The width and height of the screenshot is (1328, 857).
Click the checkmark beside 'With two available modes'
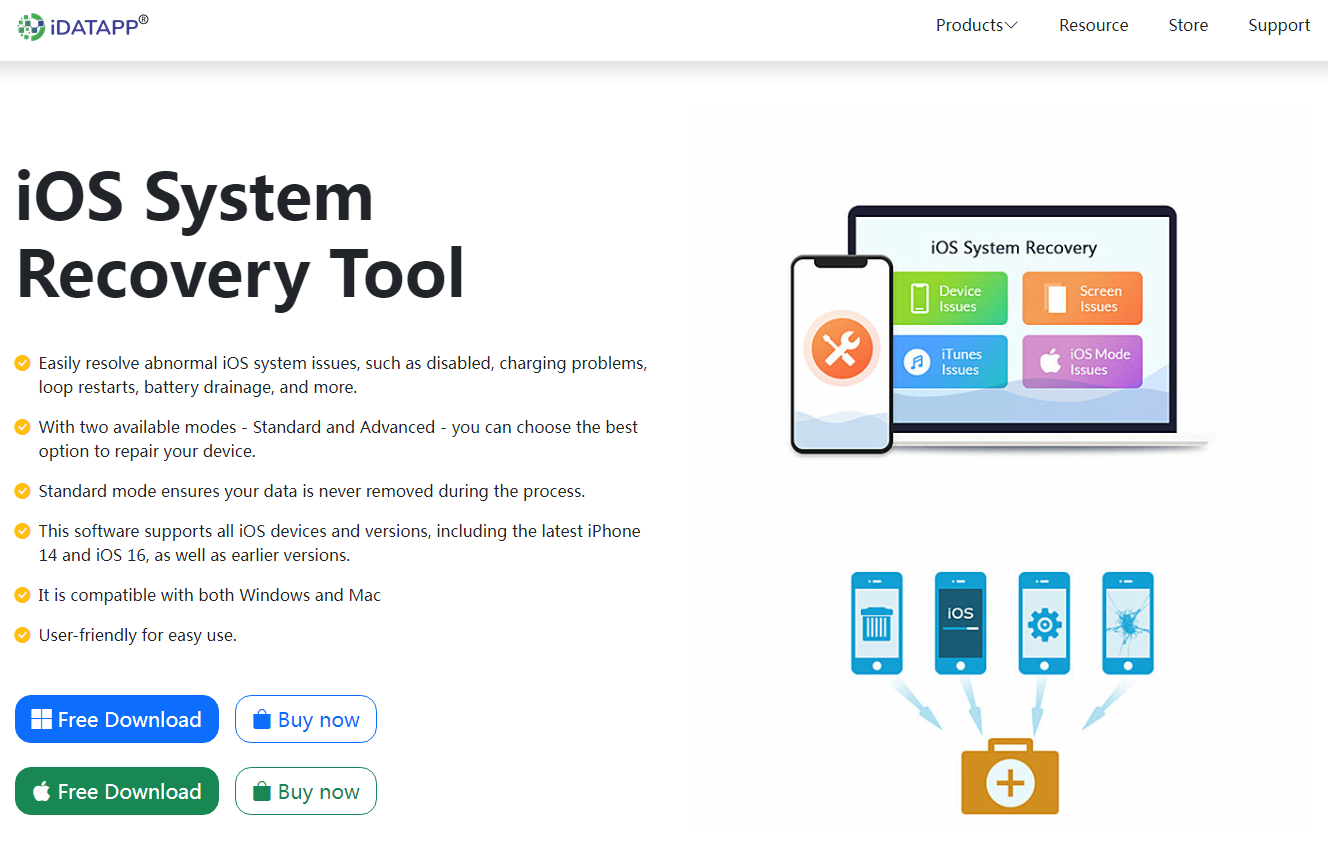[x=22, y=427]
